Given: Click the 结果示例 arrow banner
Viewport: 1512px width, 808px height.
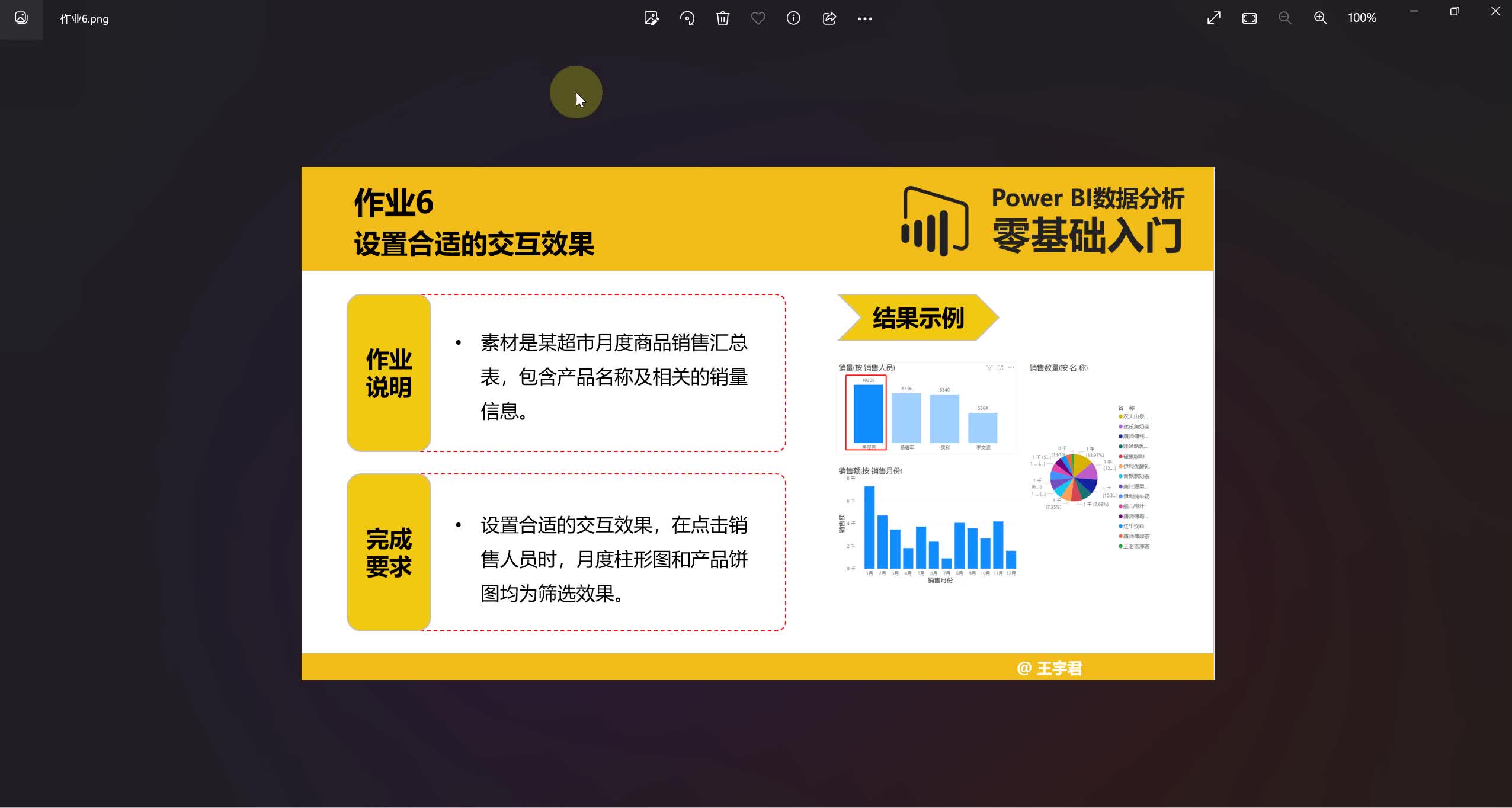Looking at the screenshot, I should tap(917, 318).
